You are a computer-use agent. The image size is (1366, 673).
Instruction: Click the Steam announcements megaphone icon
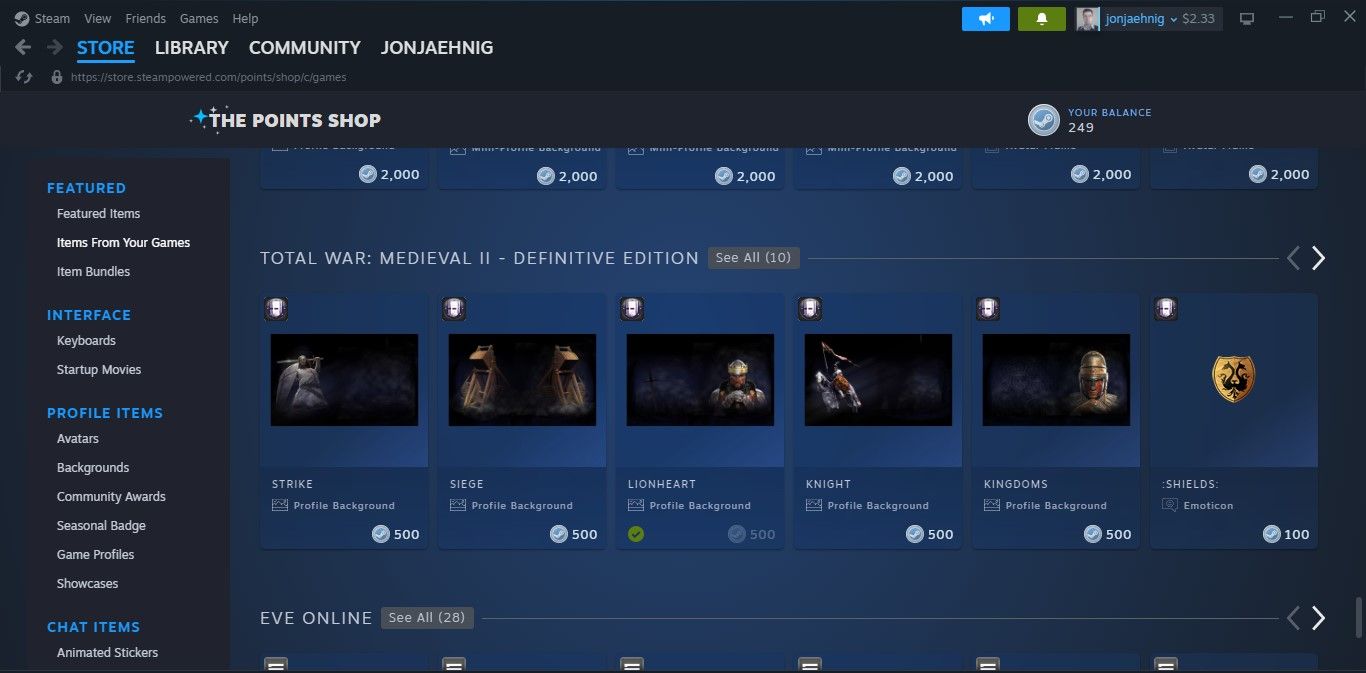click(985, 18)
